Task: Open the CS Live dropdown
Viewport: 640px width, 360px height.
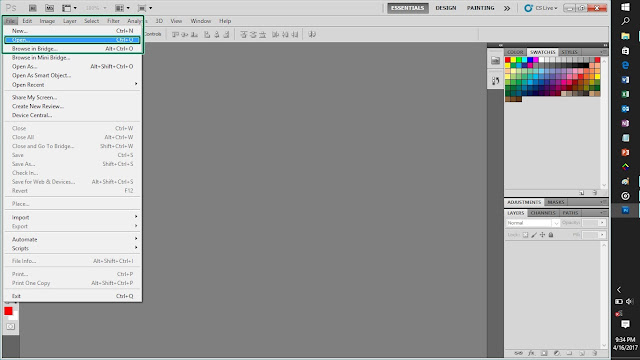Action: 541,8
